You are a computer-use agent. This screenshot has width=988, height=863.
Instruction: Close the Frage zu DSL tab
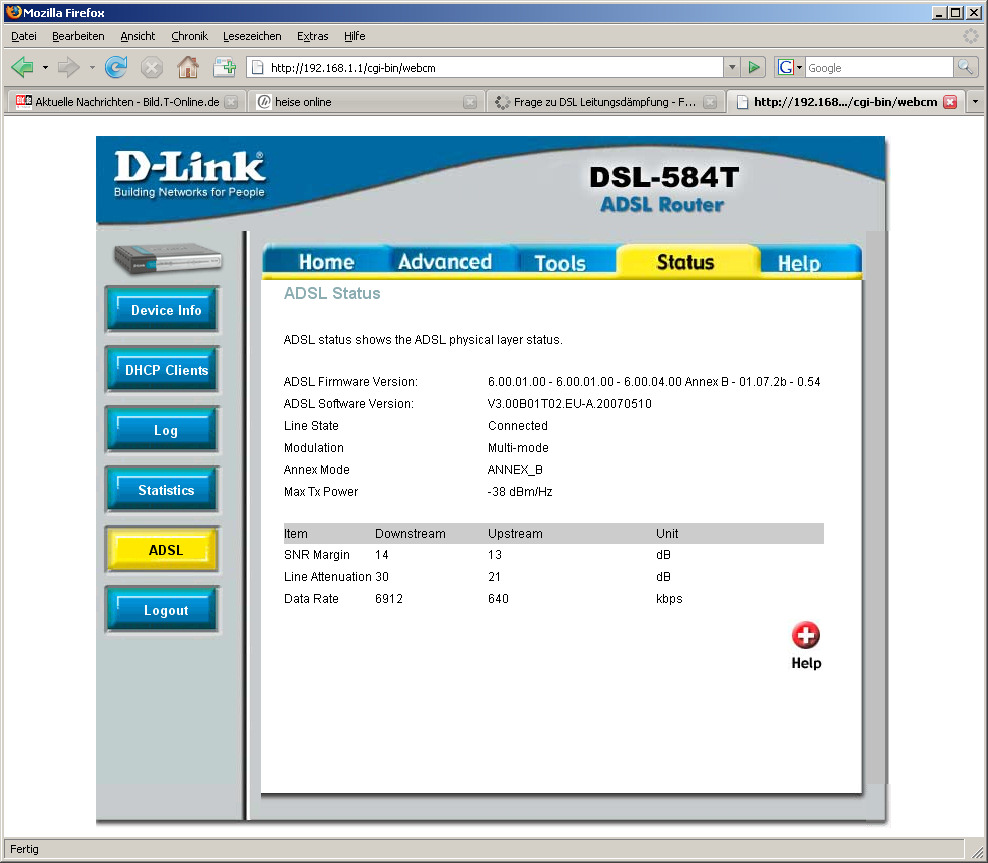tap(710, 102)
